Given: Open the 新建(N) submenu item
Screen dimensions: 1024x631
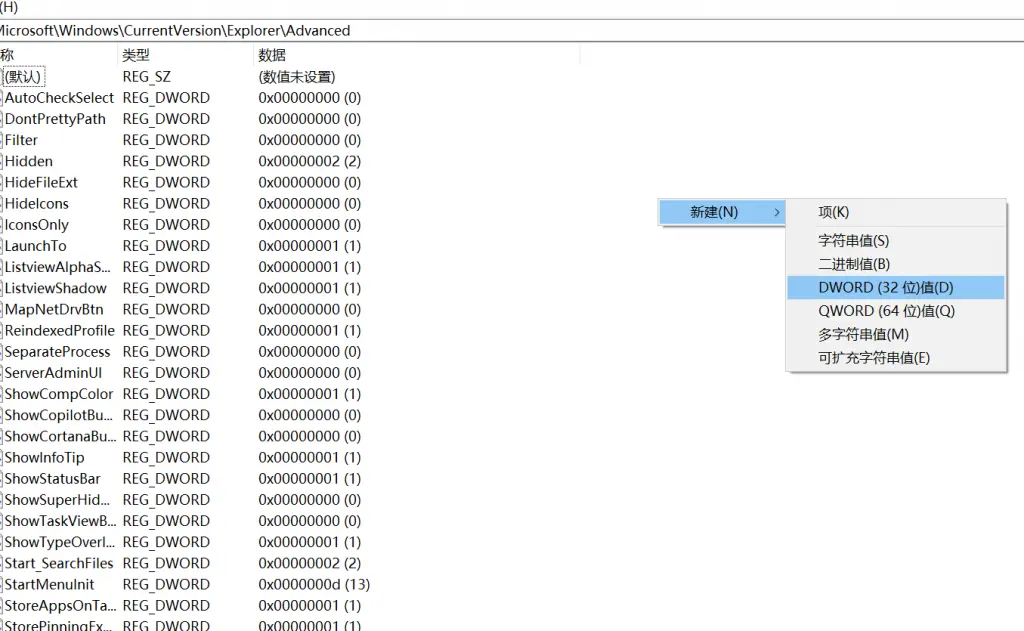Looking at the screenshot, I should (722, 212).
